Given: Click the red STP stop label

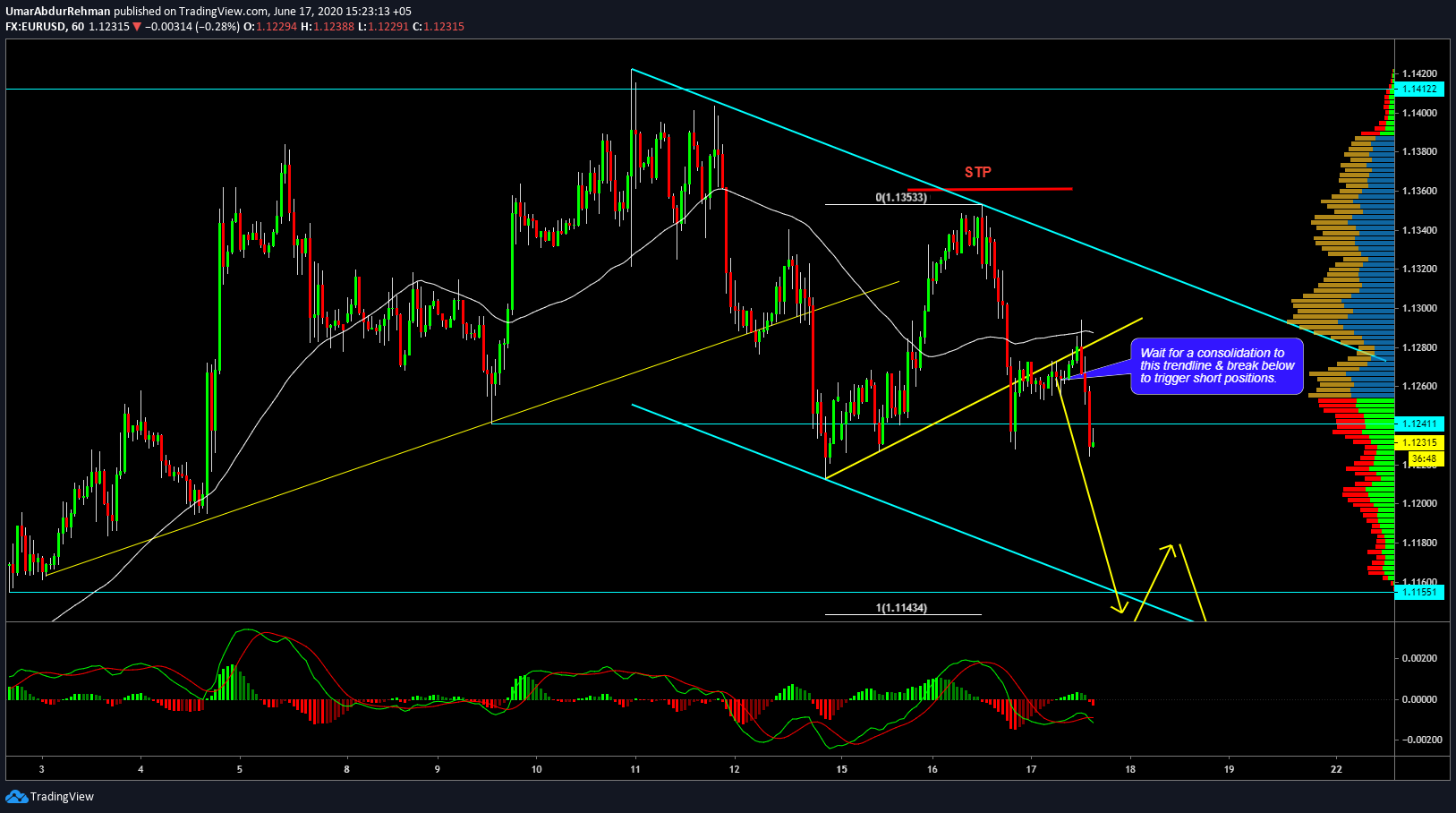Looking at the screenshot, I should pos(977,172).
